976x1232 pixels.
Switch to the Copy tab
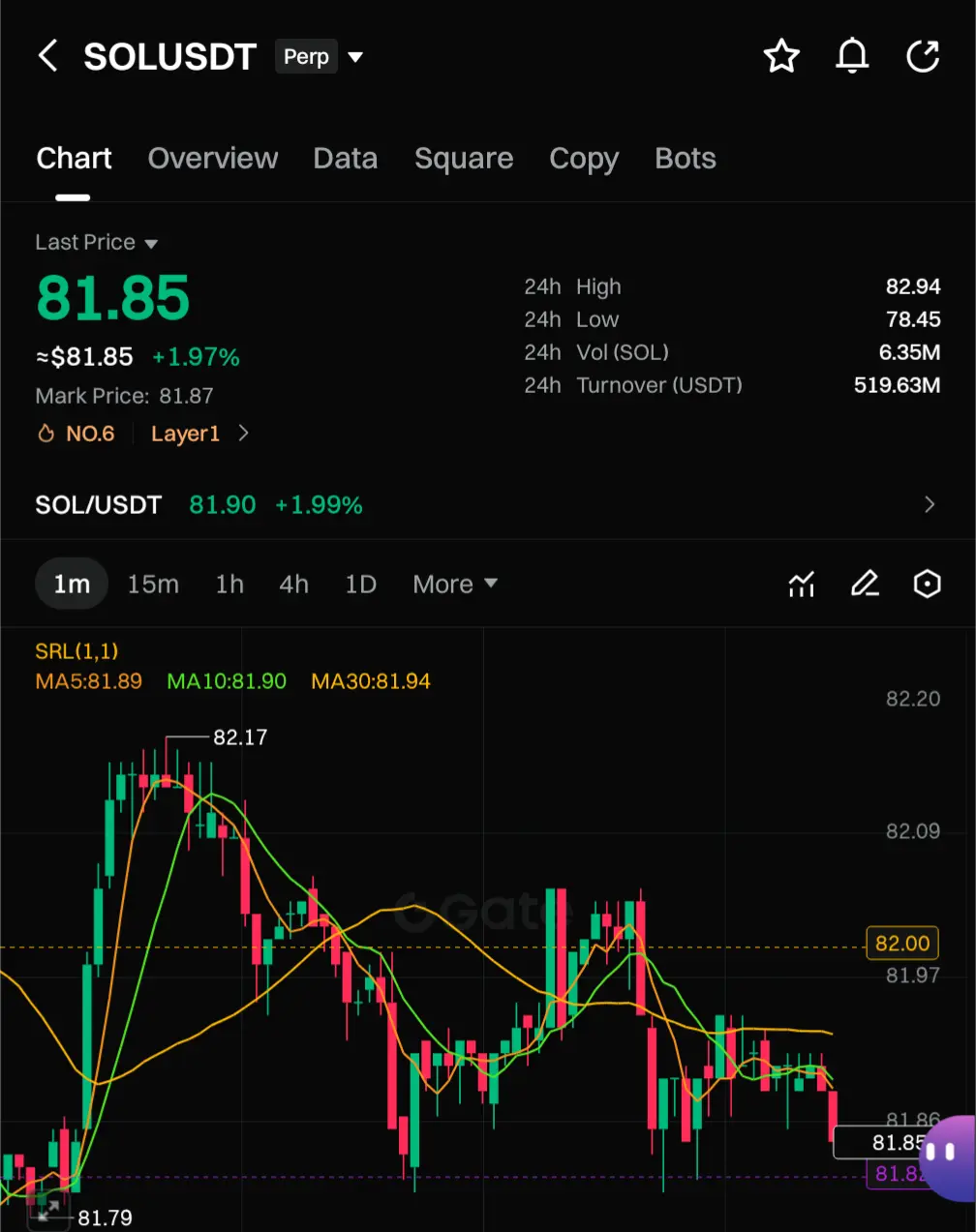tap(584, 158)
